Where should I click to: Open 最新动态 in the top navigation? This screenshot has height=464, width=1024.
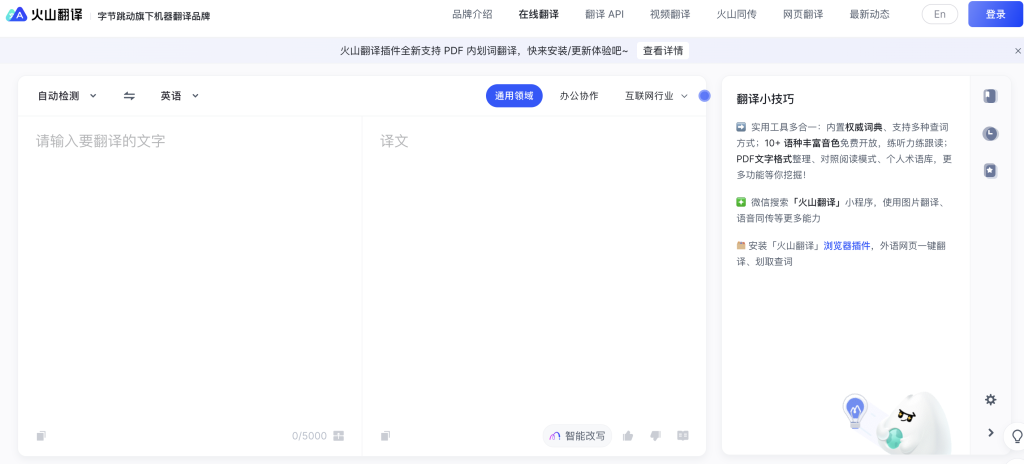tap(869, 14)
